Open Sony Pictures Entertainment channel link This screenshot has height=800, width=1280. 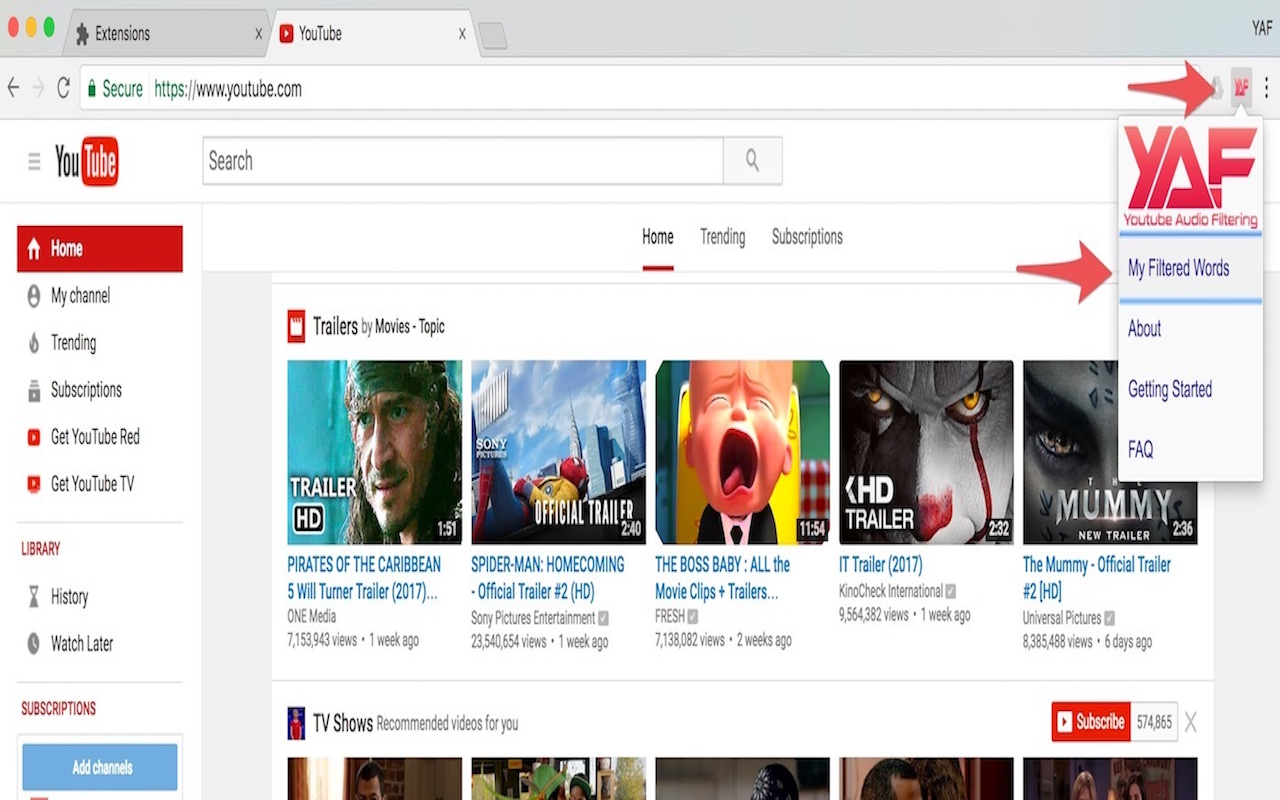(x=533, y=618)
